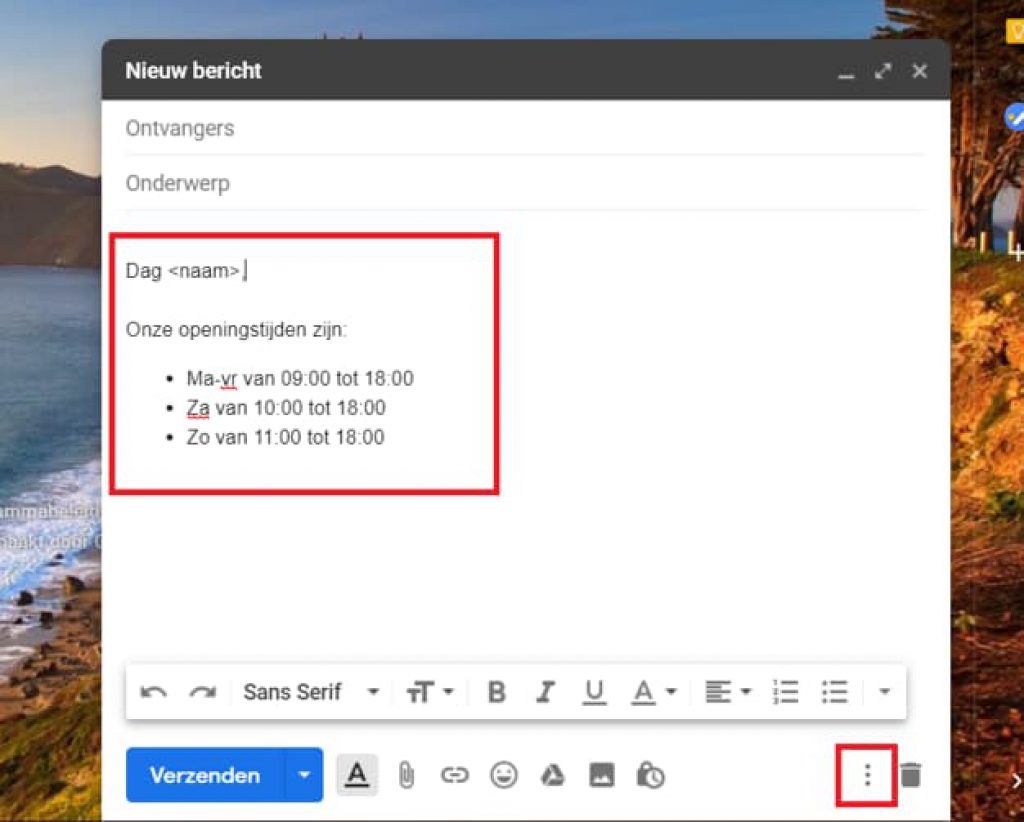Image resolution: width=1024 pixels, height=822 pixels.
Task: Redo the last edit in compose toolbar
Action: 202,692
